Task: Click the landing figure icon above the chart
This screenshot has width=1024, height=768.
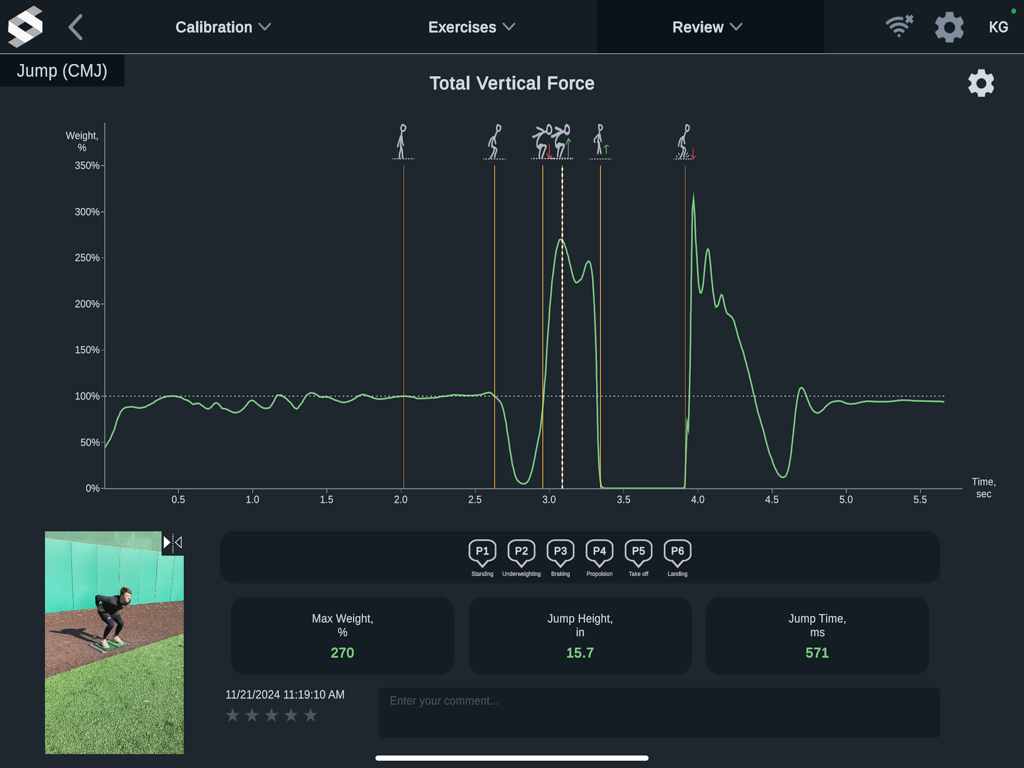Action: (x=684, y=140)
